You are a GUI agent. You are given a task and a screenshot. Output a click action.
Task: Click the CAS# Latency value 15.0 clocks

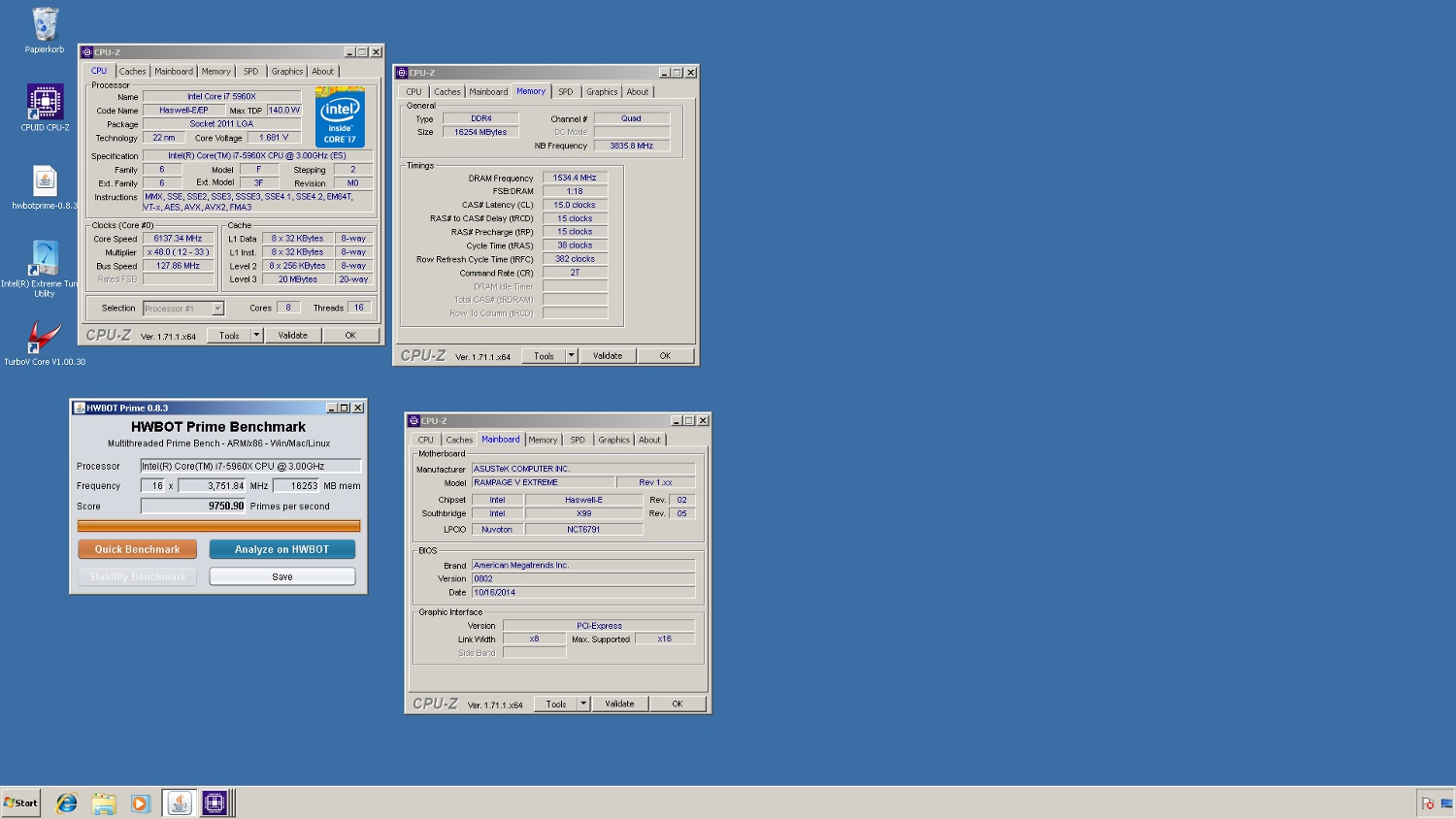(x=575, y=206)
